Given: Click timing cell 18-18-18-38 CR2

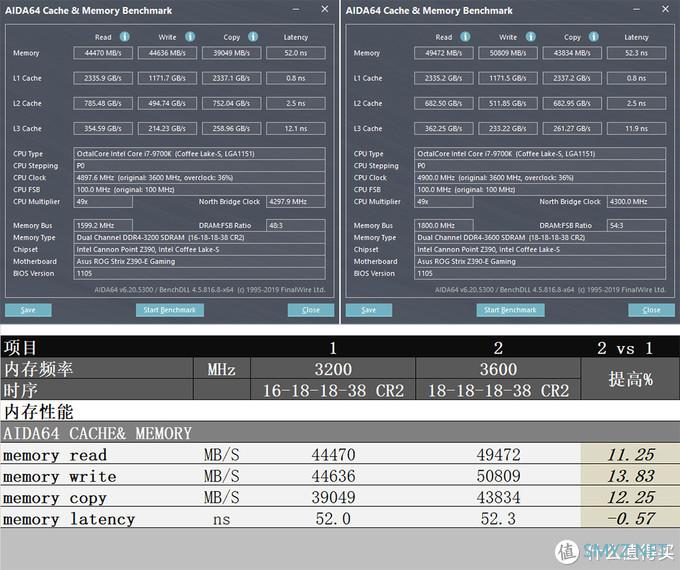Looking at the screenshot, I should pyautogui.click(x=498, y=390).
